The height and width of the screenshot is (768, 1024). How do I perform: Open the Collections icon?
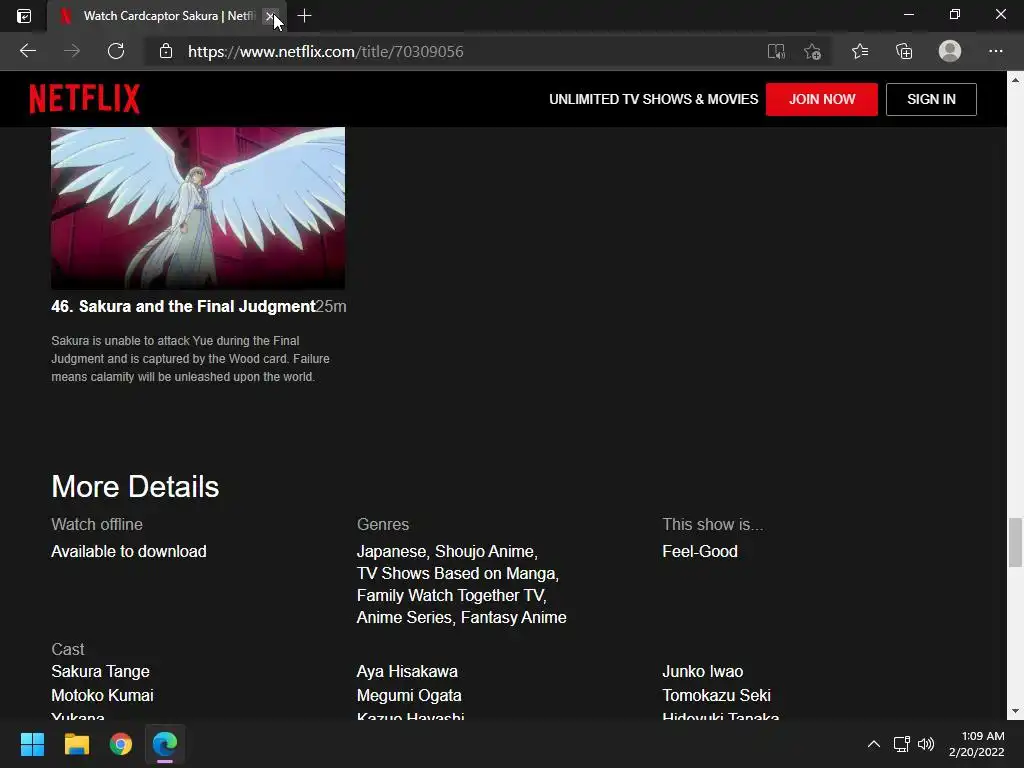(x=904, y=51)
